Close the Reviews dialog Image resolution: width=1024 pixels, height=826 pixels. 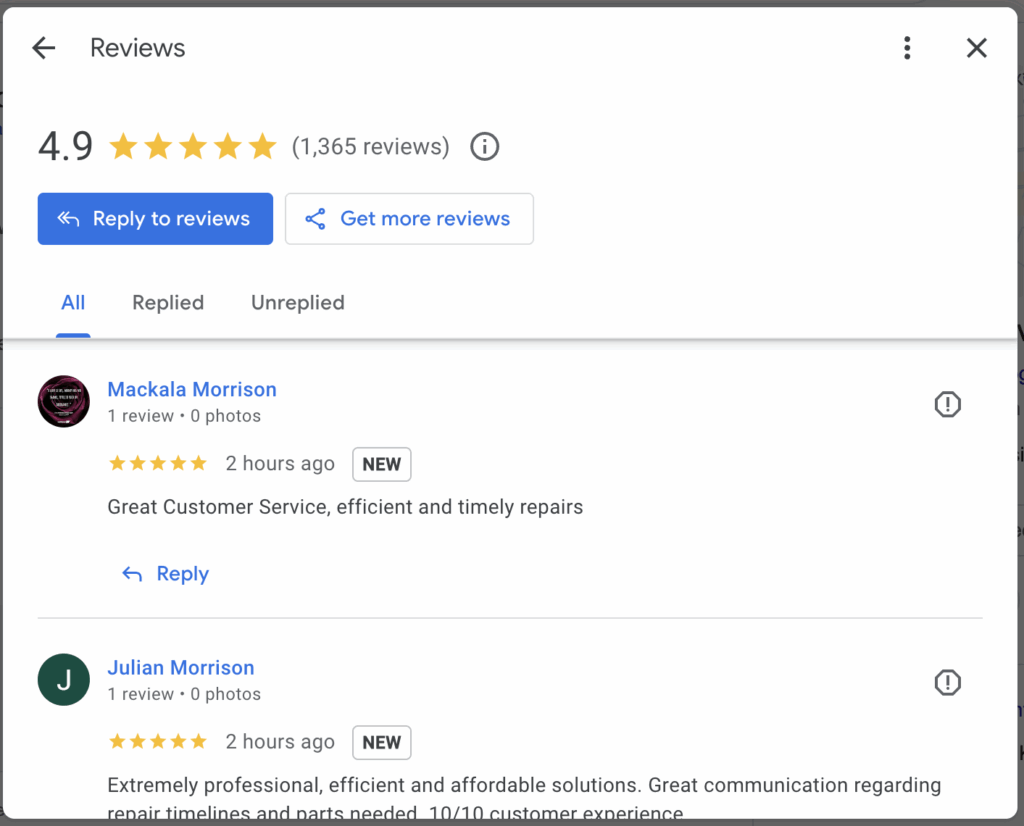click(976, 48)
